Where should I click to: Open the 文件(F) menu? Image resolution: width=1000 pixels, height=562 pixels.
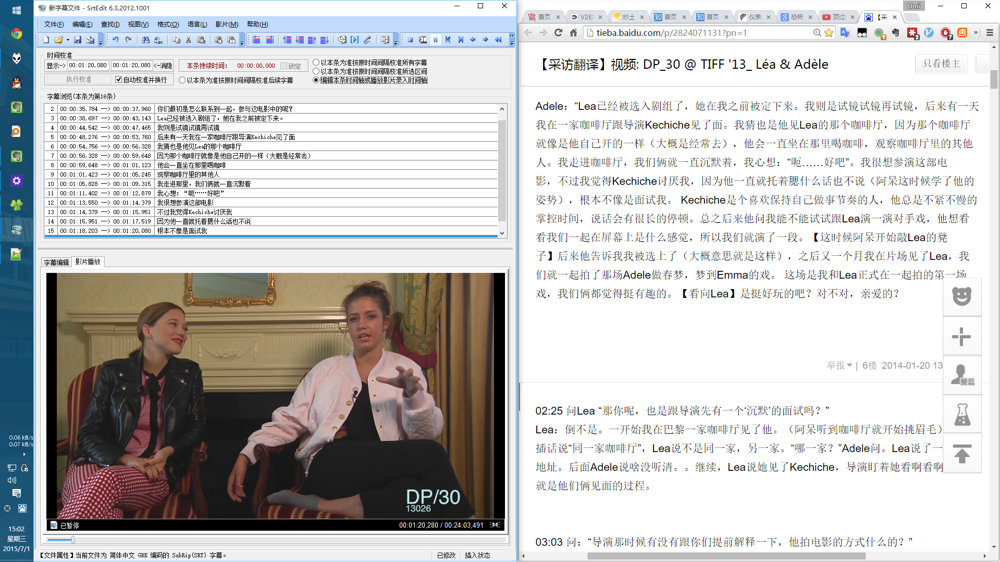point(54,24)
